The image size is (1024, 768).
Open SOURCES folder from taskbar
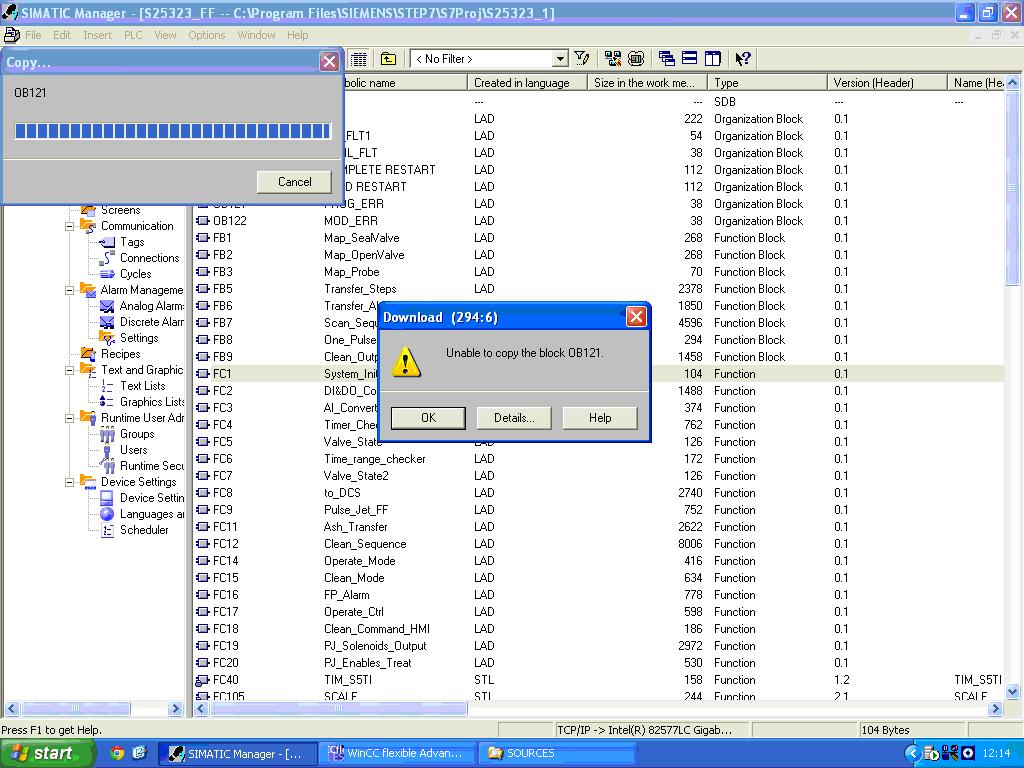556,753
